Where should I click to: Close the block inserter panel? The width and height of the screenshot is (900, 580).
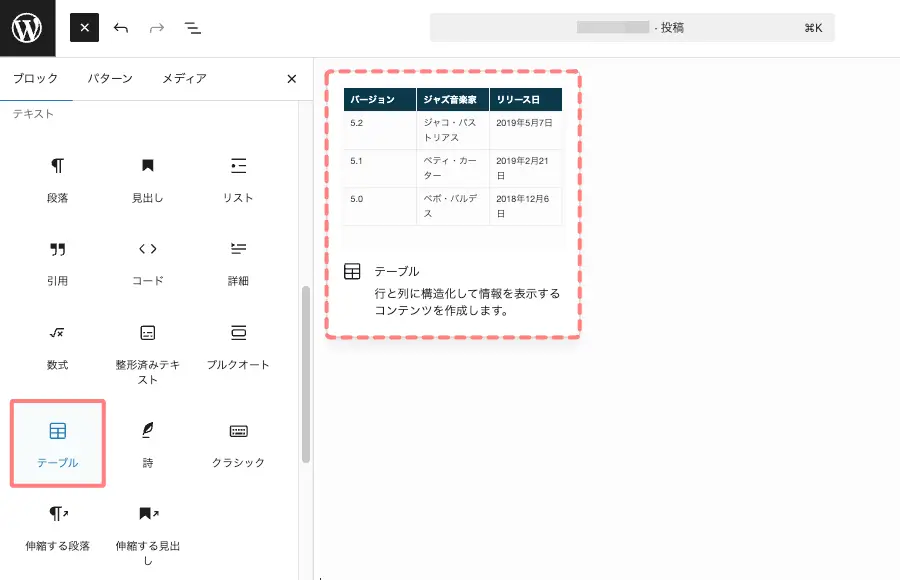tap(291, 78)
